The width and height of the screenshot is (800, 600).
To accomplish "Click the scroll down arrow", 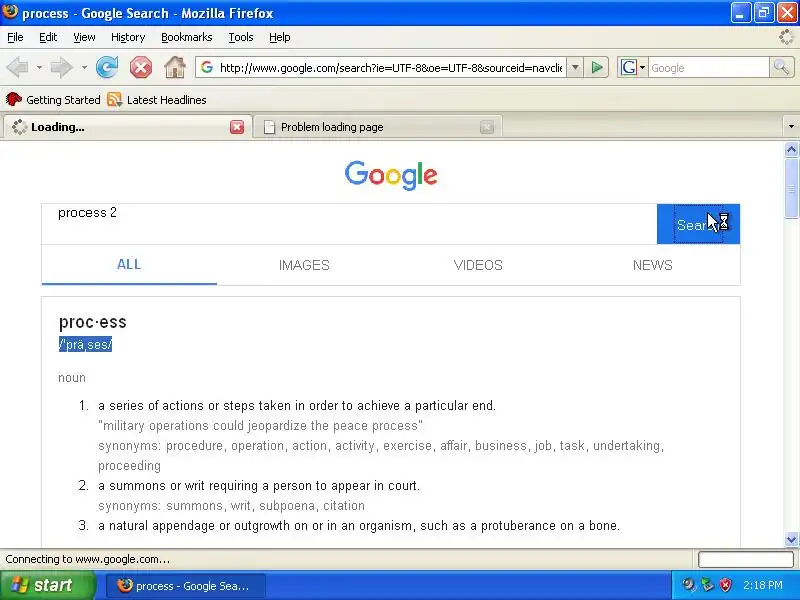I will click(791, 539).
